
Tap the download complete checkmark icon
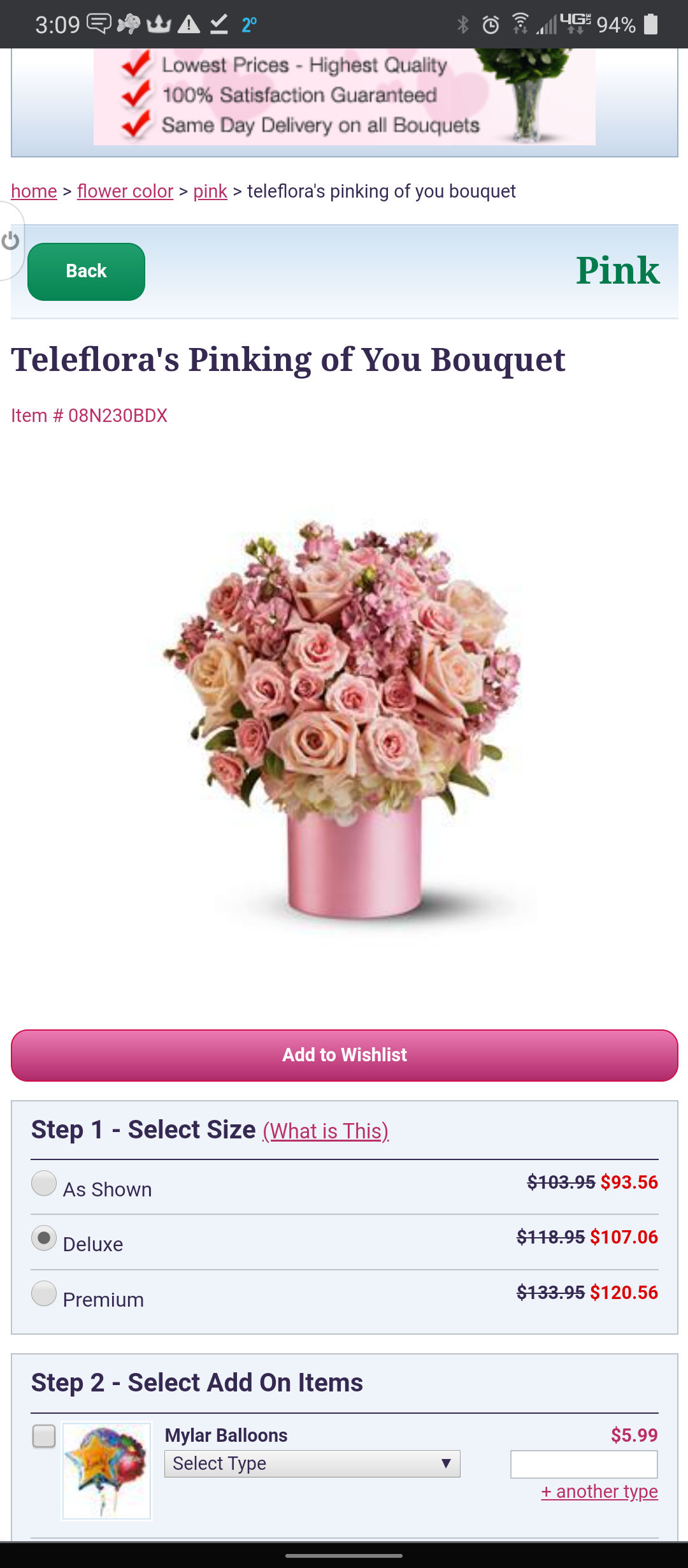pyautogui.click(x=219, y=24)
